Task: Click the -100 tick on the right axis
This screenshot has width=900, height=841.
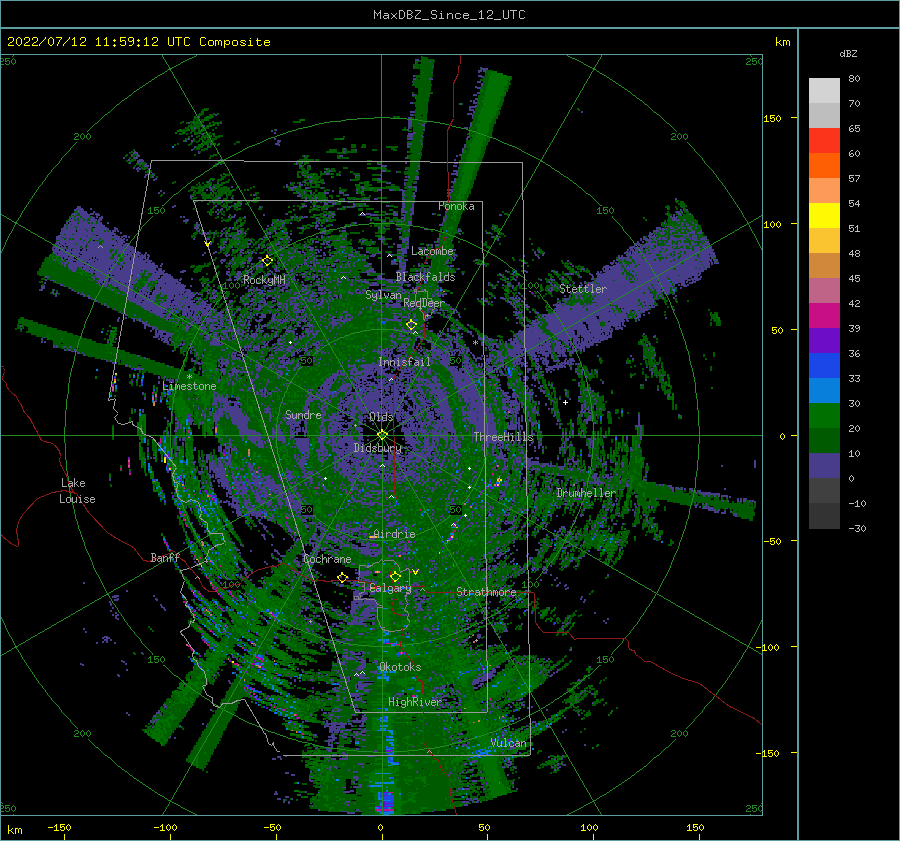Action: pos(767,647)
